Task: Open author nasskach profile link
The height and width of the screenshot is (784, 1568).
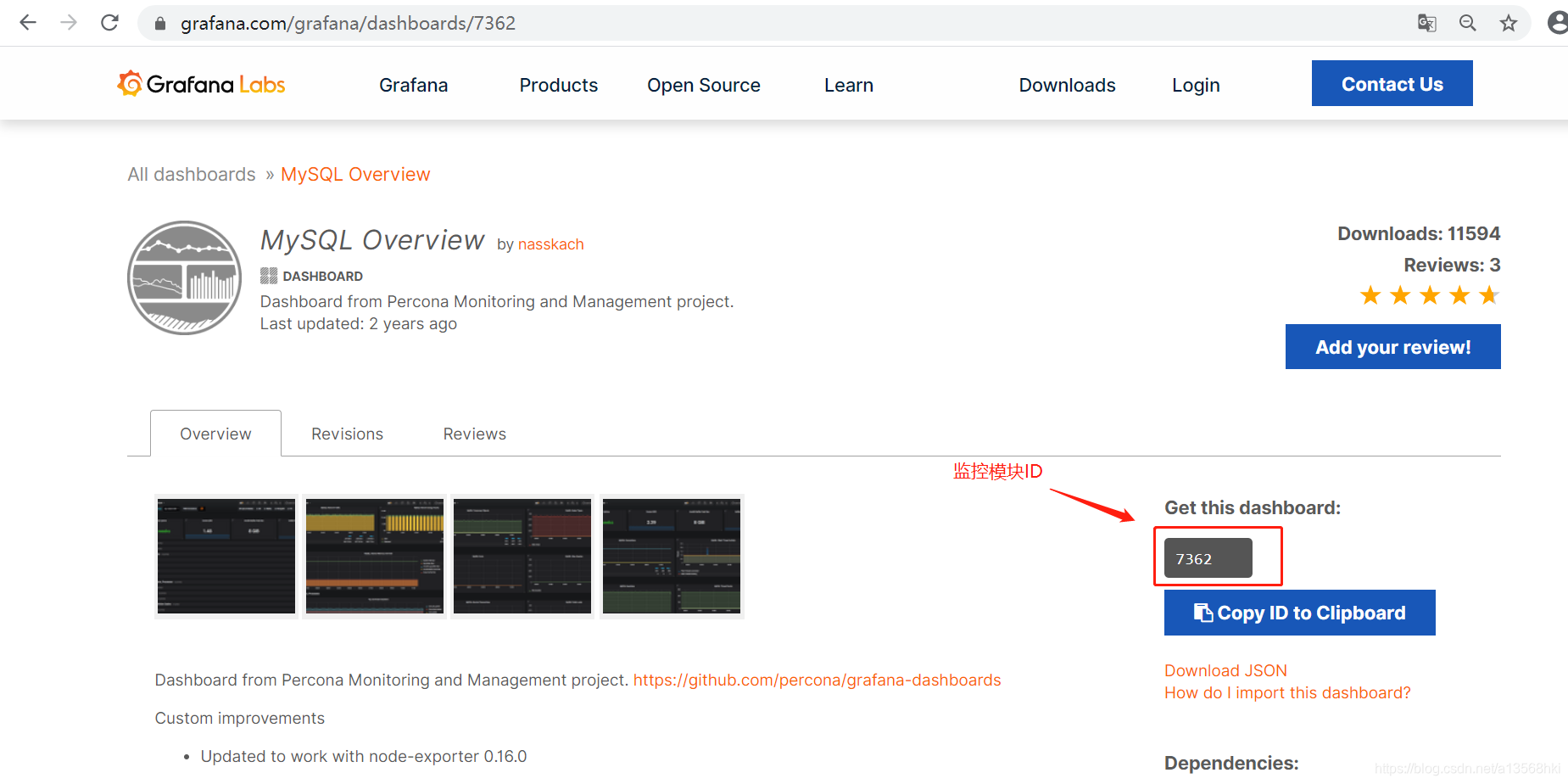Action: coord(551,244)
